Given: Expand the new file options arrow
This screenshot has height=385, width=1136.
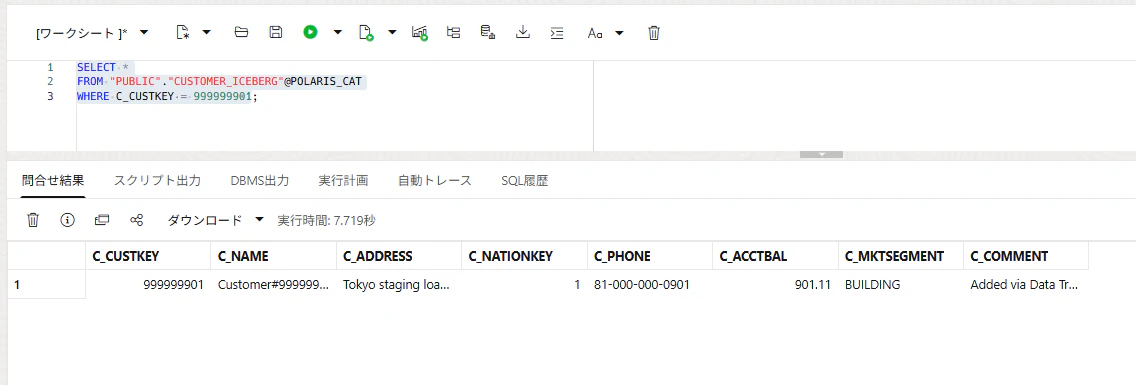Looking at the screenshot, I should (x=206, y=33).
